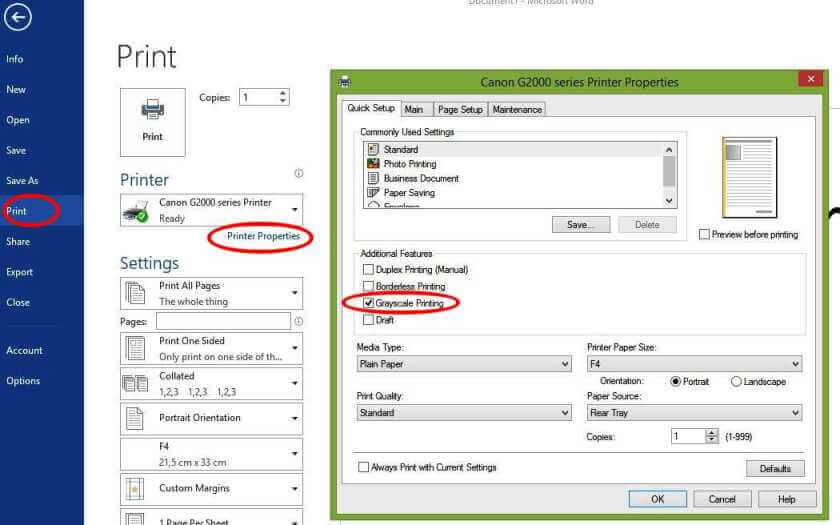Click the Print One Sided page icon
The image size is (840, 525).
135,348
